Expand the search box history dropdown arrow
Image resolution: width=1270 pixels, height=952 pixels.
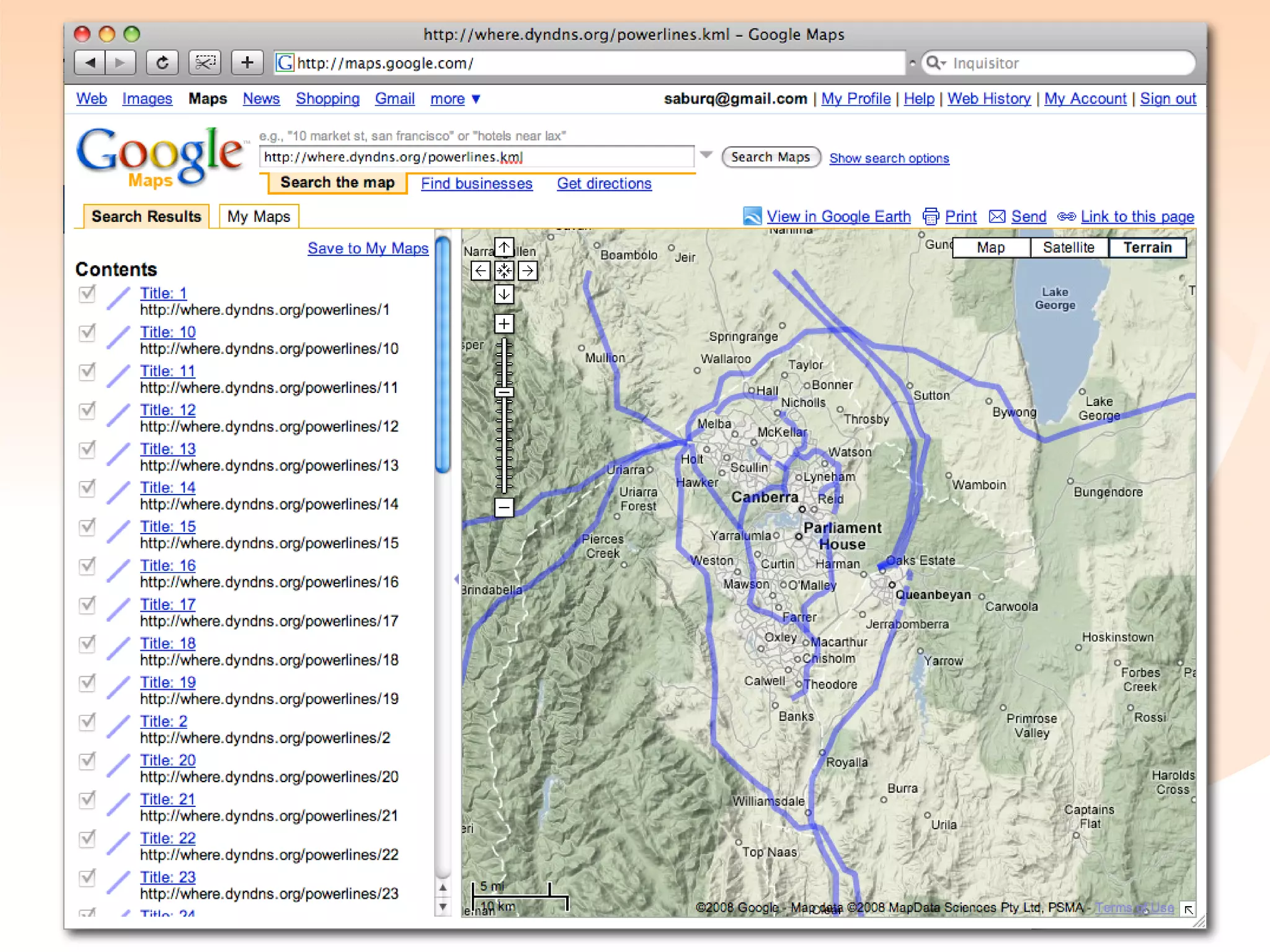pyautogui.click(x=706, y=155)
